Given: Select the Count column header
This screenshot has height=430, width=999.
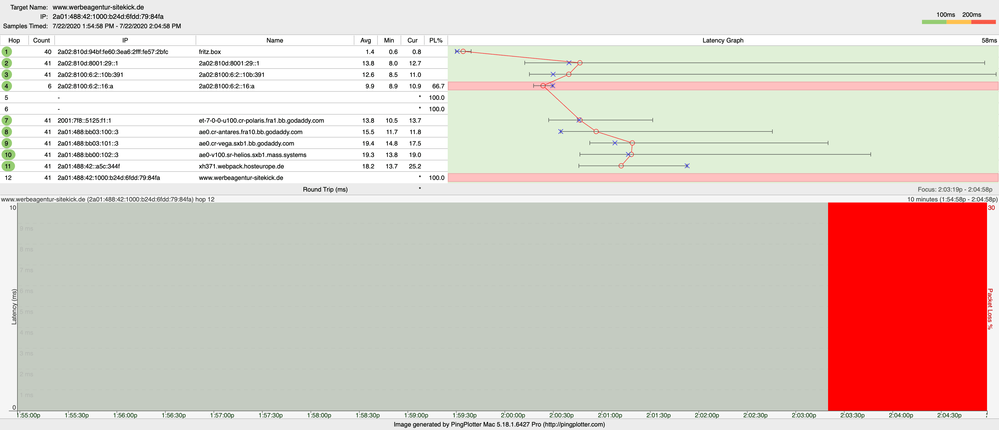Looking at the screenshot, I should (41, 40).
